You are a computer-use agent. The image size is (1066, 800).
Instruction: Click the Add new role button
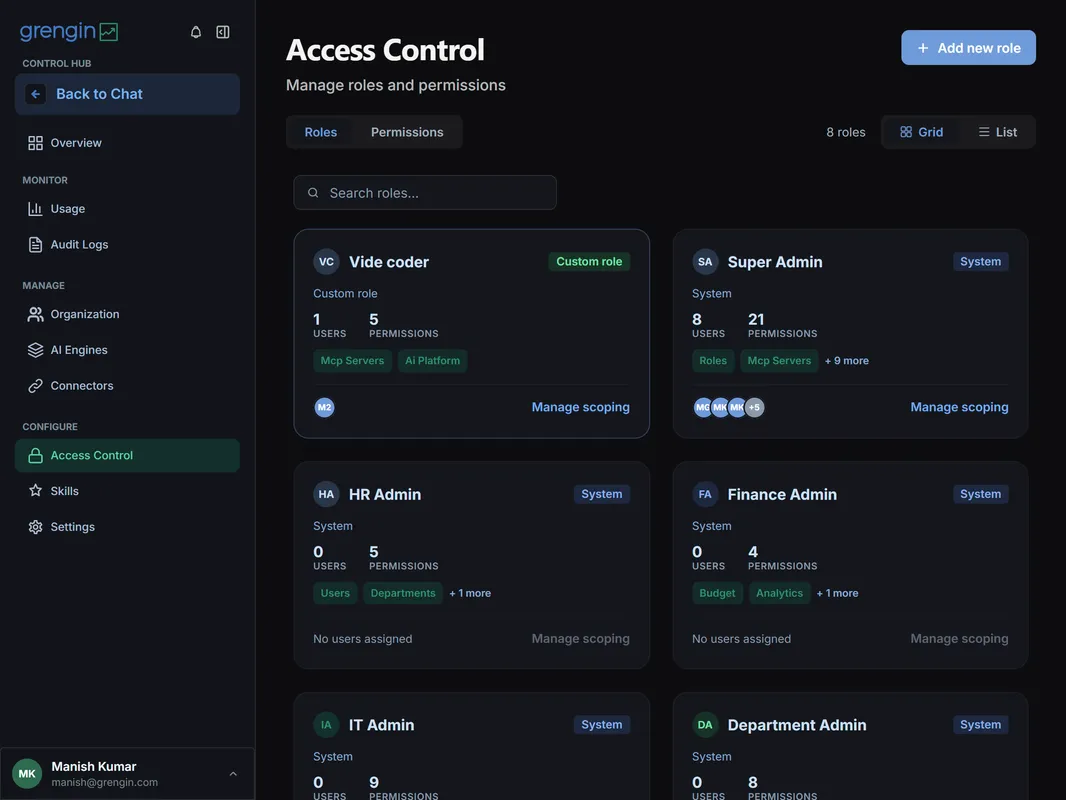[968, 48]
